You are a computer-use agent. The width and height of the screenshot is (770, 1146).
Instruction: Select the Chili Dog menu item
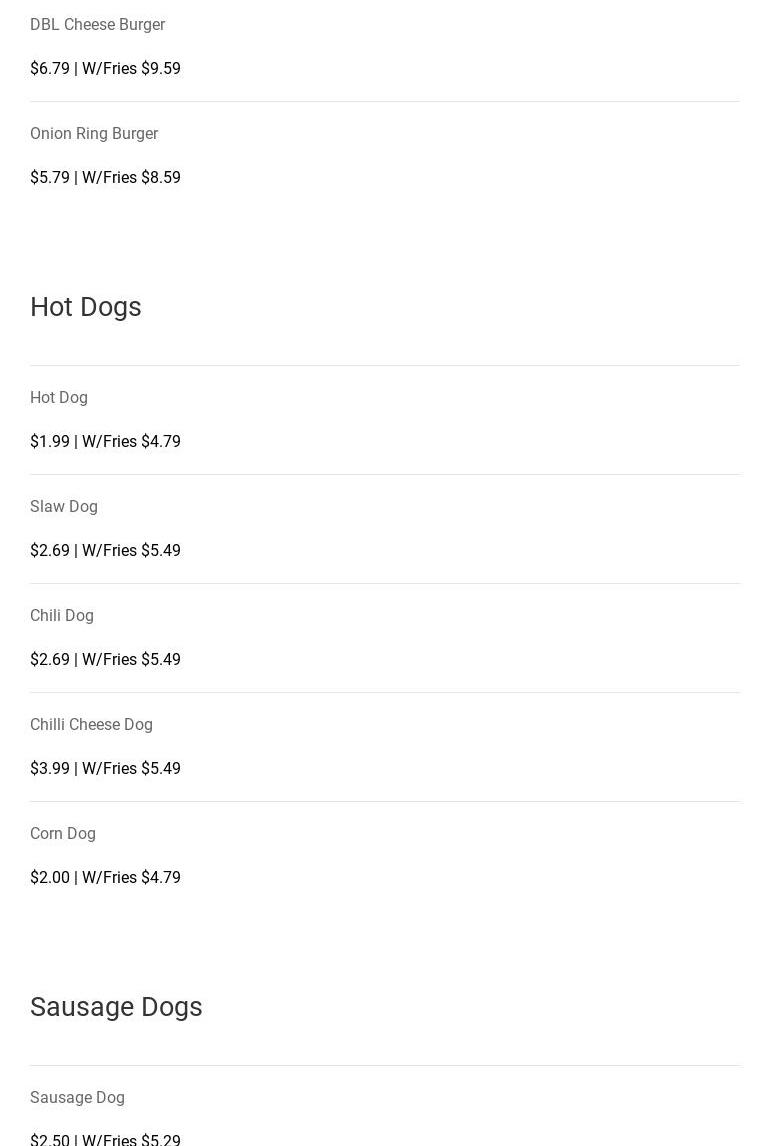62,615
